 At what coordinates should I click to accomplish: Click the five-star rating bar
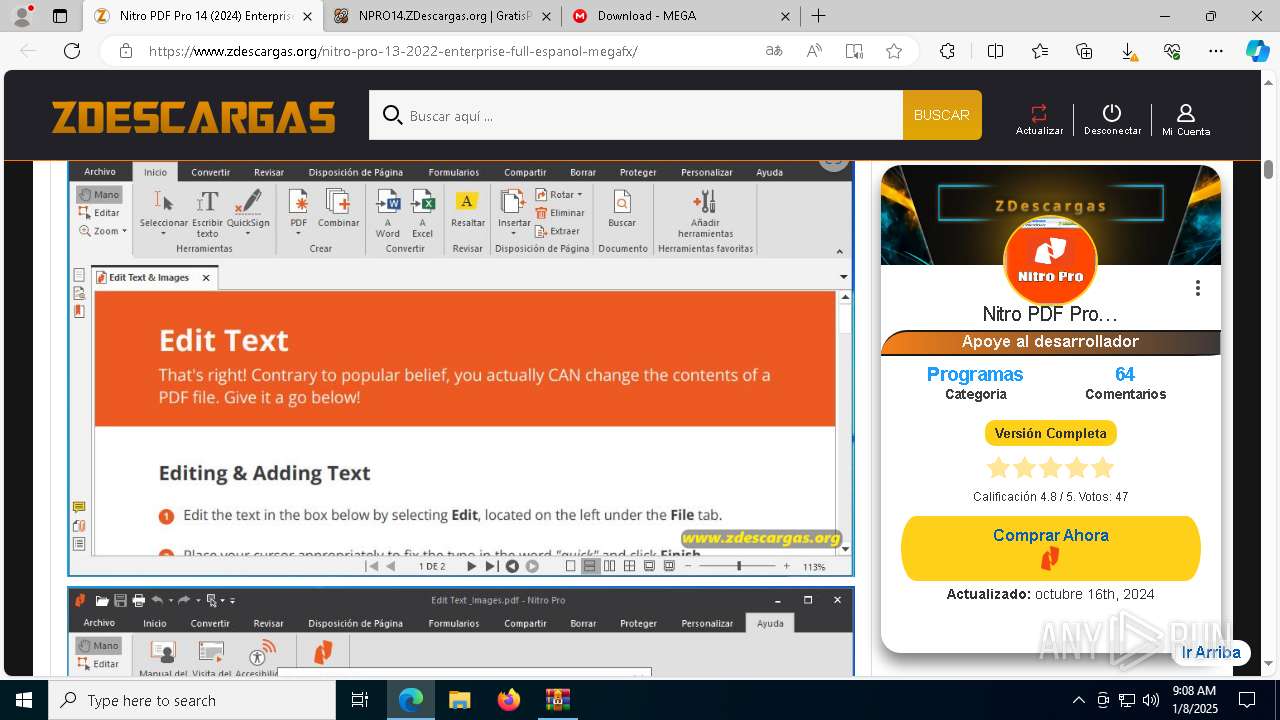pos(1050,467)
